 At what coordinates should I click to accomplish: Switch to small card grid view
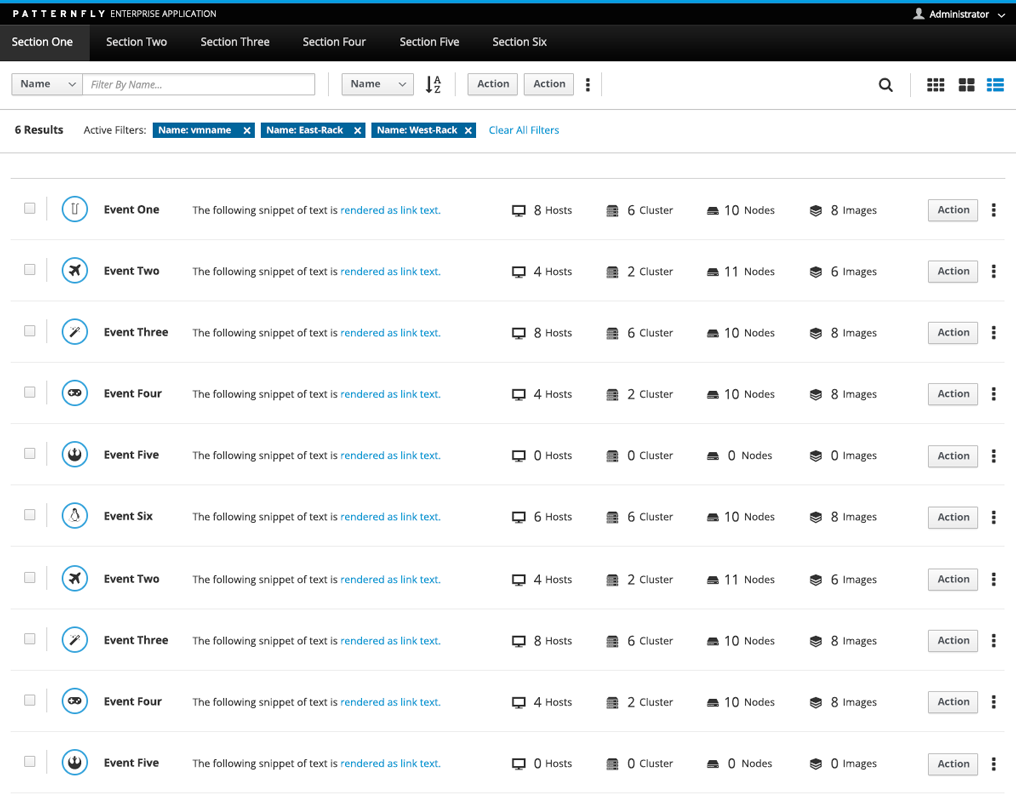click(935, 85)
